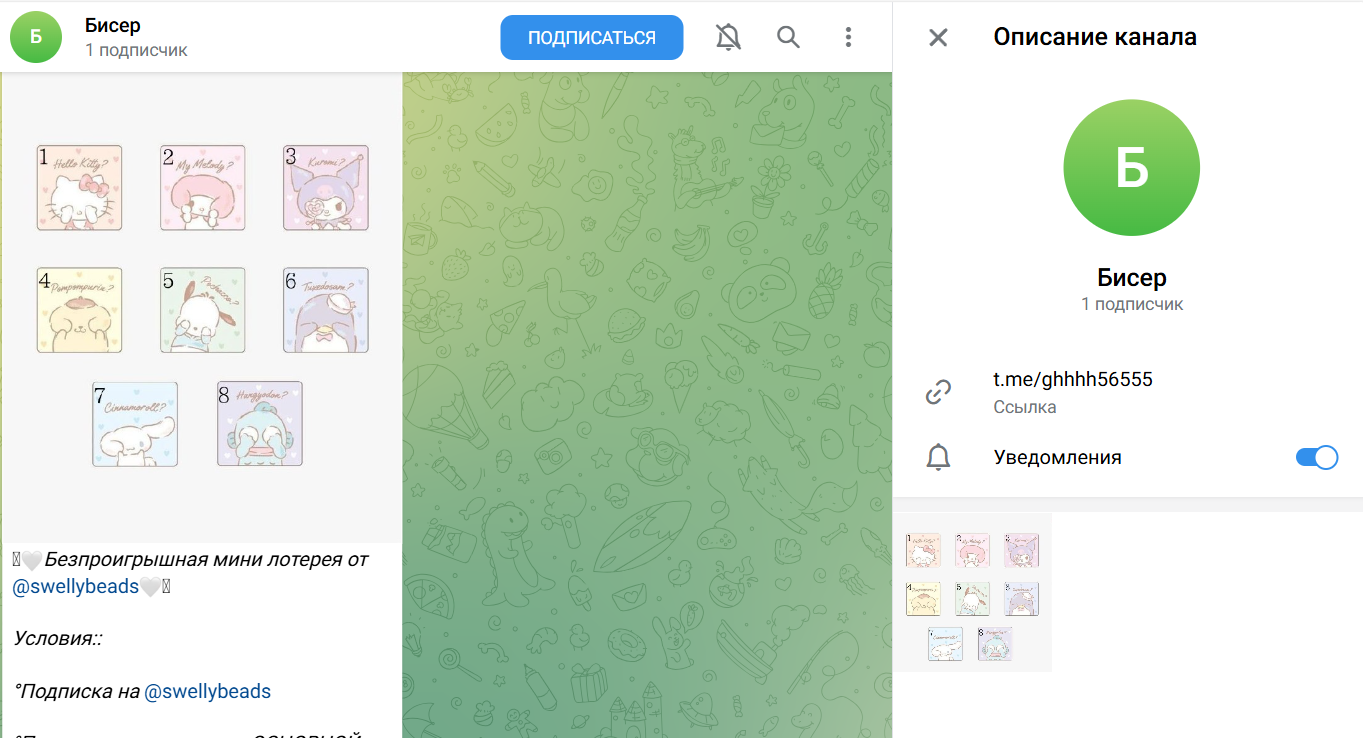Click Описание канала panel heading

1095,38
